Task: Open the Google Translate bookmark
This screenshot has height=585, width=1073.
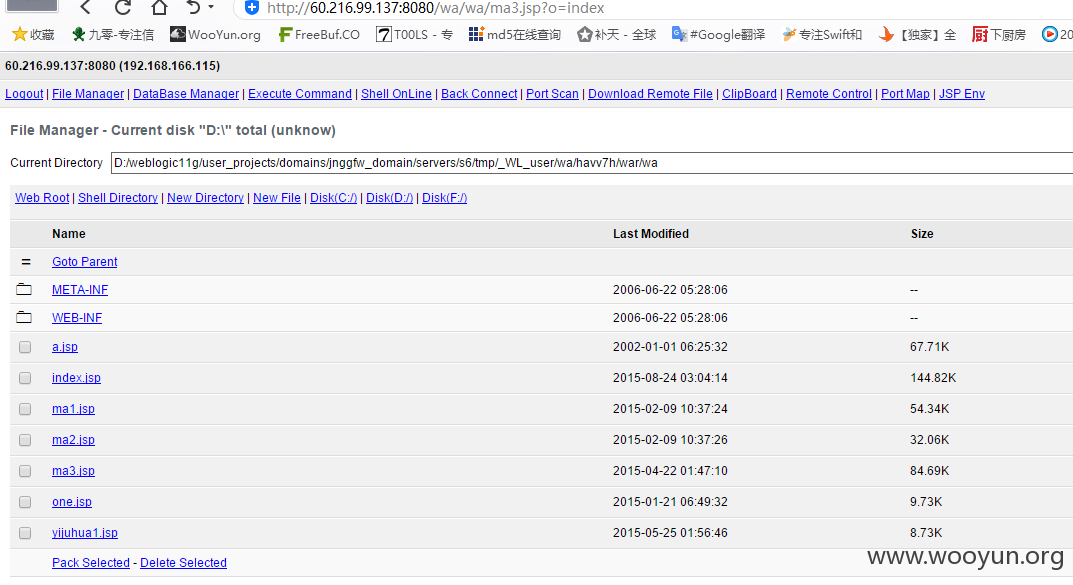Action: (719, 34)
